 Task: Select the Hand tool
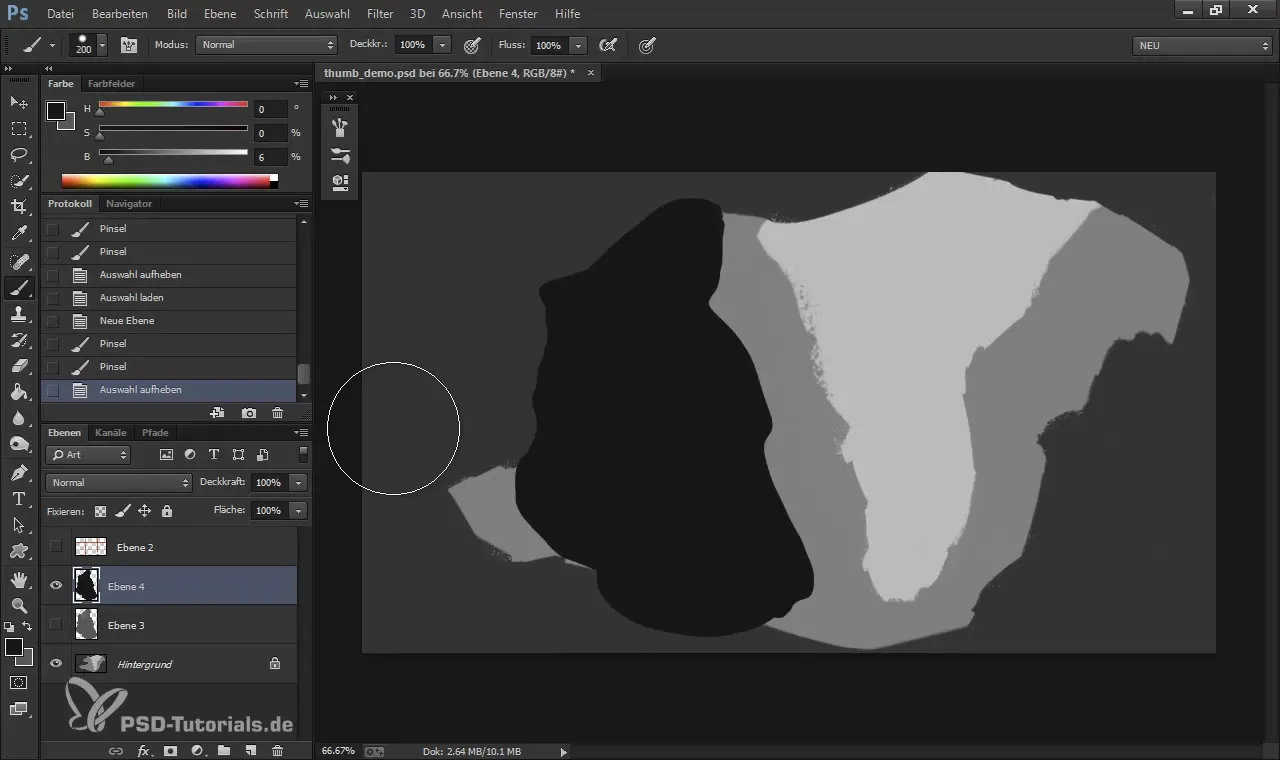(x=19, y=579)
